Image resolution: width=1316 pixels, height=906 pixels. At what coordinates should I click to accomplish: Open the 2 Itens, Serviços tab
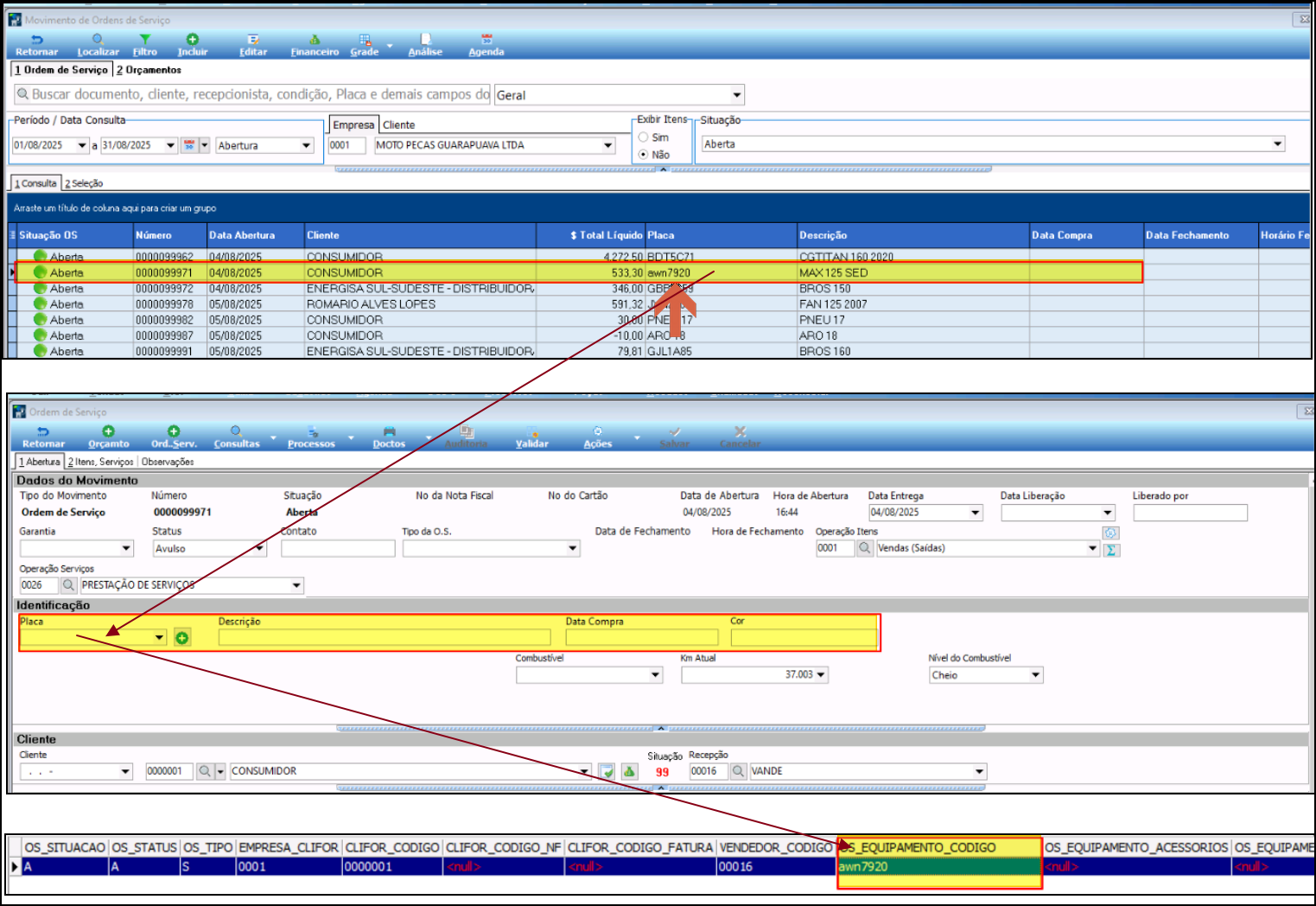pyautogui.click(x=101, y=462)
